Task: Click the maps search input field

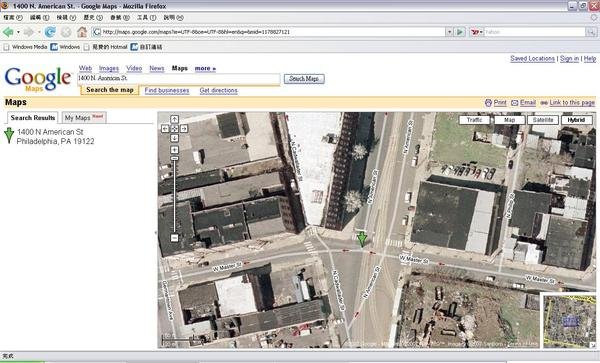Action: 179,78
